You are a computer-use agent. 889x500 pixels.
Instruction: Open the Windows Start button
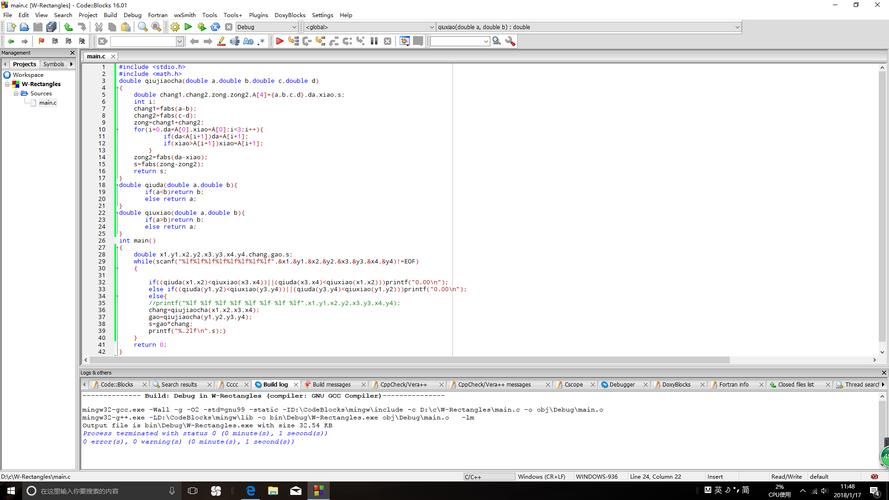(11, 490)
